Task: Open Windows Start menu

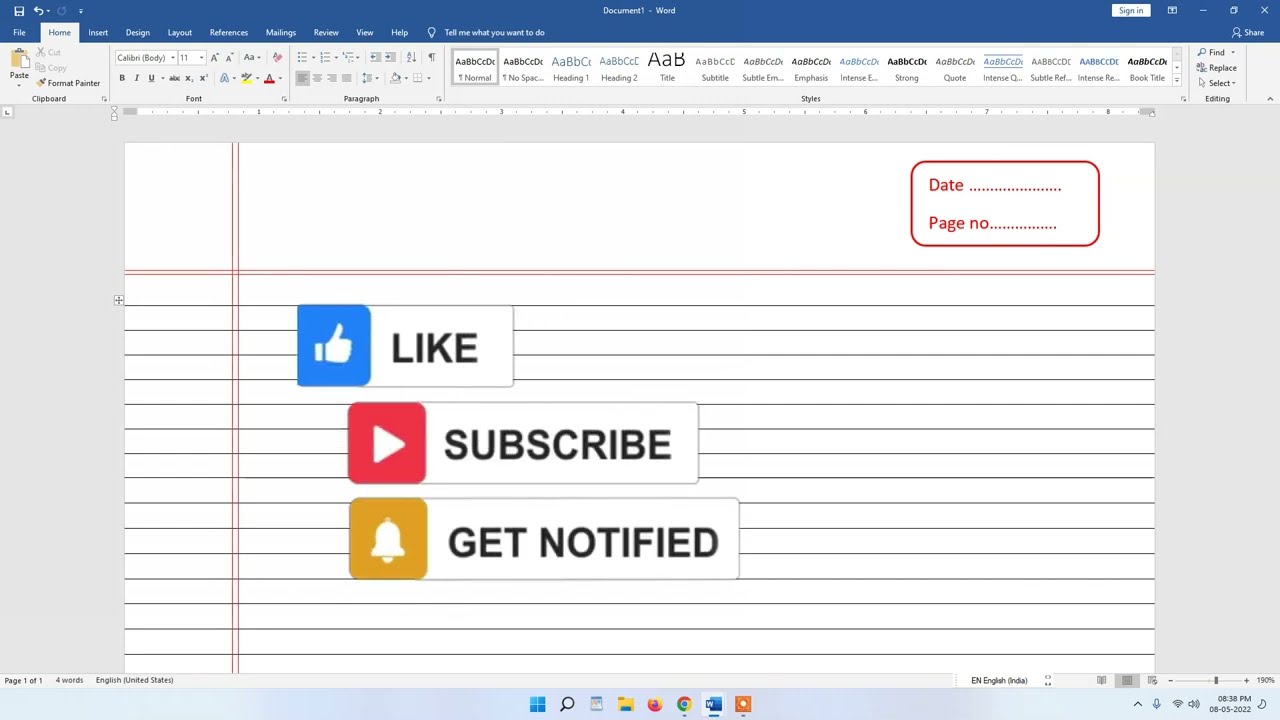Action: [537, 704]
